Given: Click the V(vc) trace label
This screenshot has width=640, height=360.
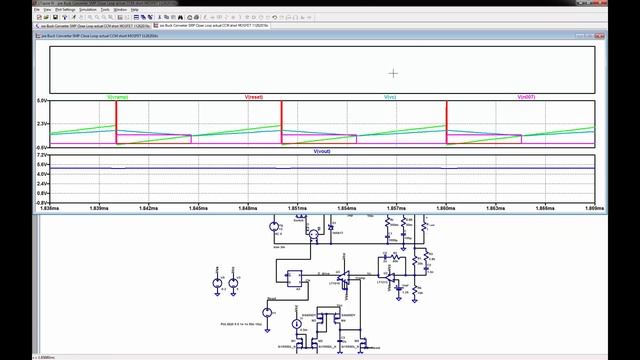Looking at the screenshot, I should (390, 97).
